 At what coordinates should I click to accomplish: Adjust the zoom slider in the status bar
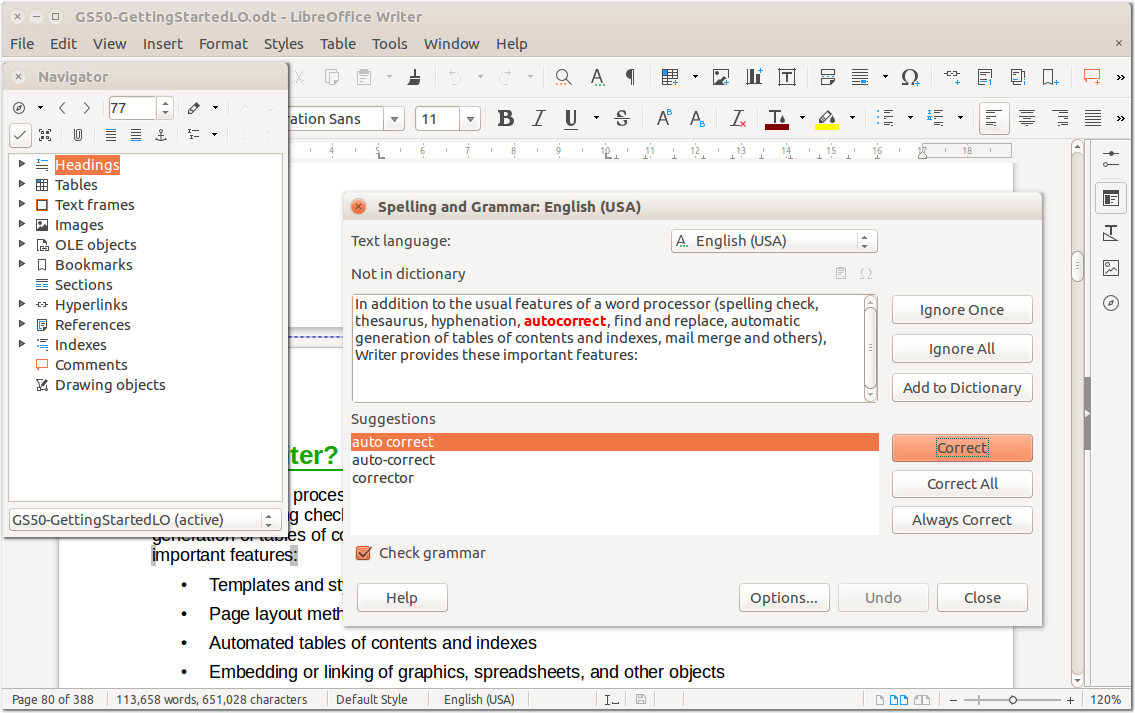(x=1013, y=699)
